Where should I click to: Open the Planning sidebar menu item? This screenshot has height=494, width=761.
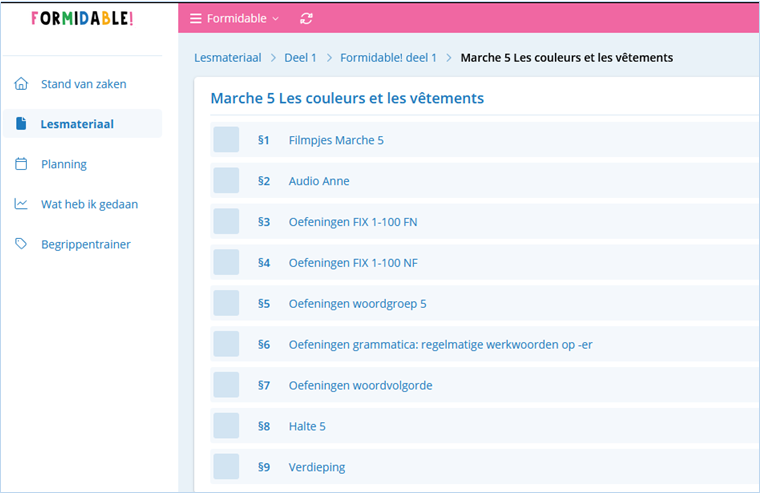pyautogui.click(x=64, y=164)
